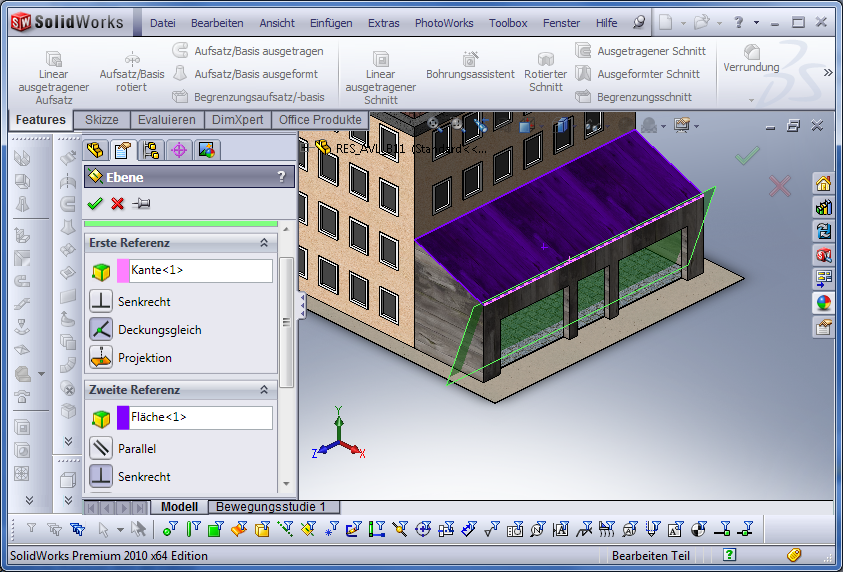Open the DimXpertManager crosshair tab icon
The image size is (843, 572).
[x=179, y=150]
